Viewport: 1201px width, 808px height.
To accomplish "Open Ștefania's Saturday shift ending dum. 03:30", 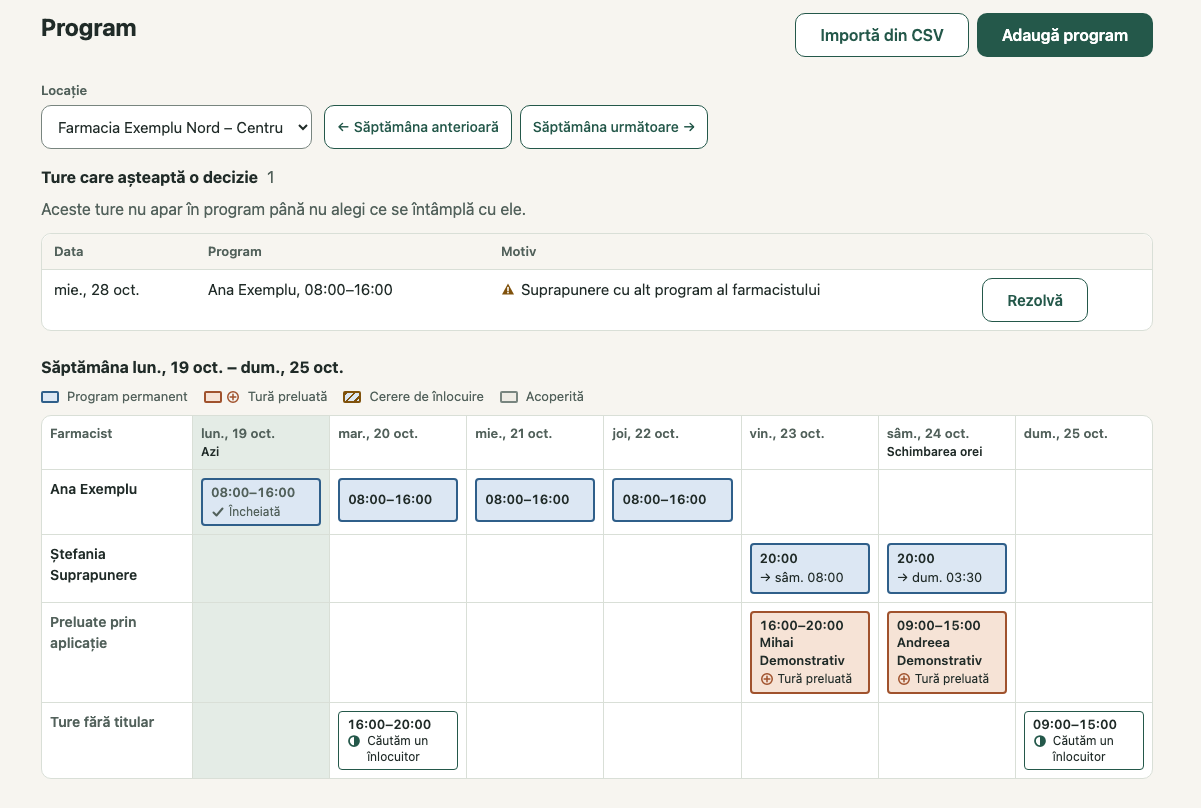I will 947,568.
